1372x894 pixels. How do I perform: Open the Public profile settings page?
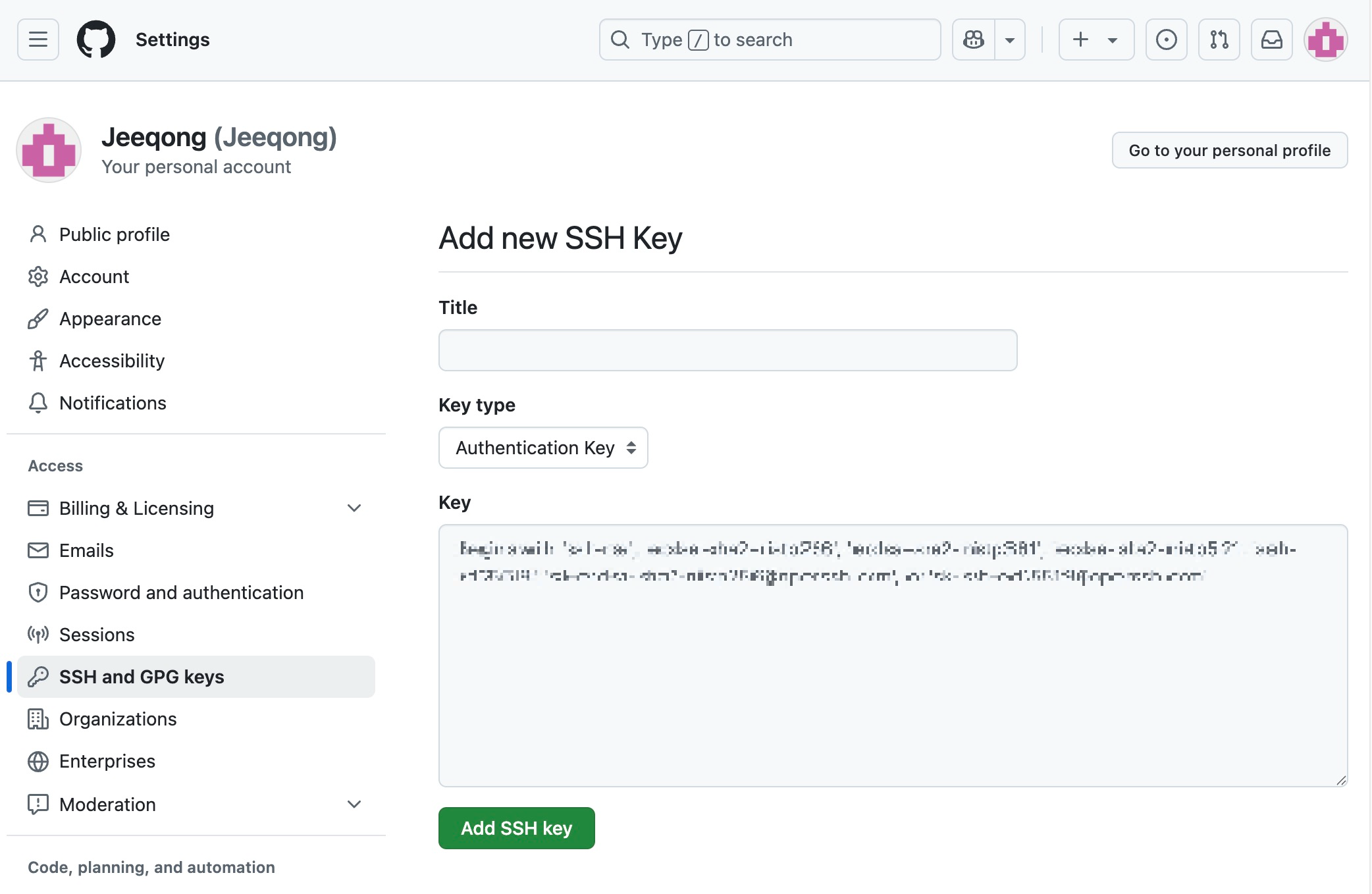[114, 234]
